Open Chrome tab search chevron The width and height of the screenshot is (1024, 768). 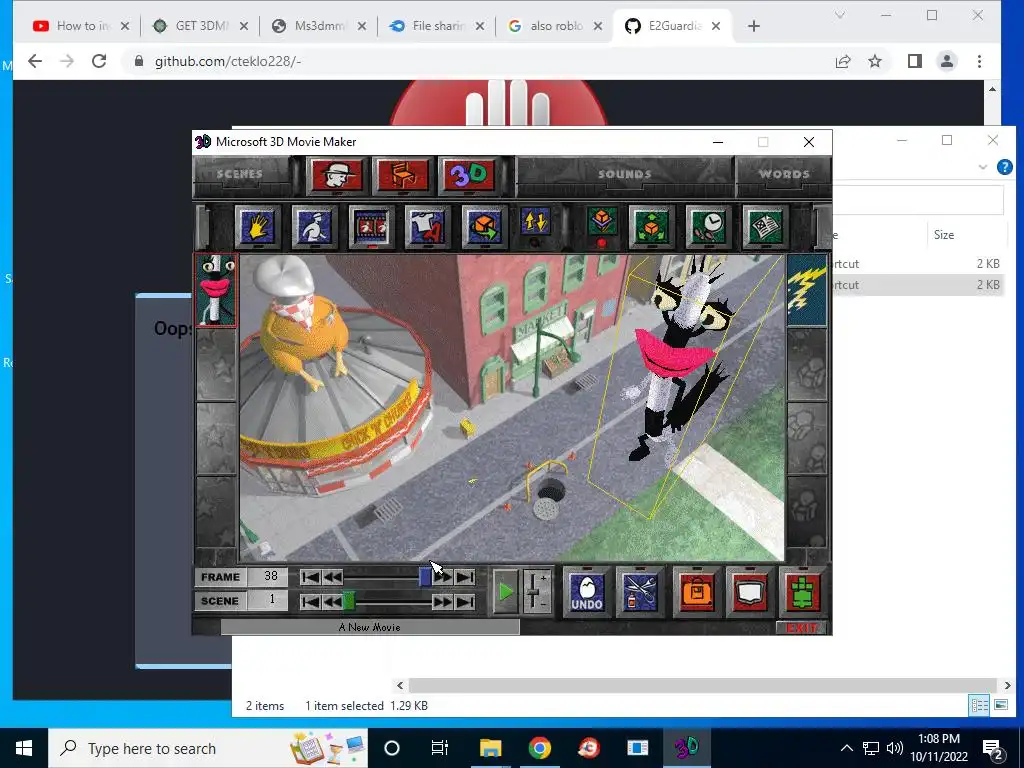tap(840, 15)
